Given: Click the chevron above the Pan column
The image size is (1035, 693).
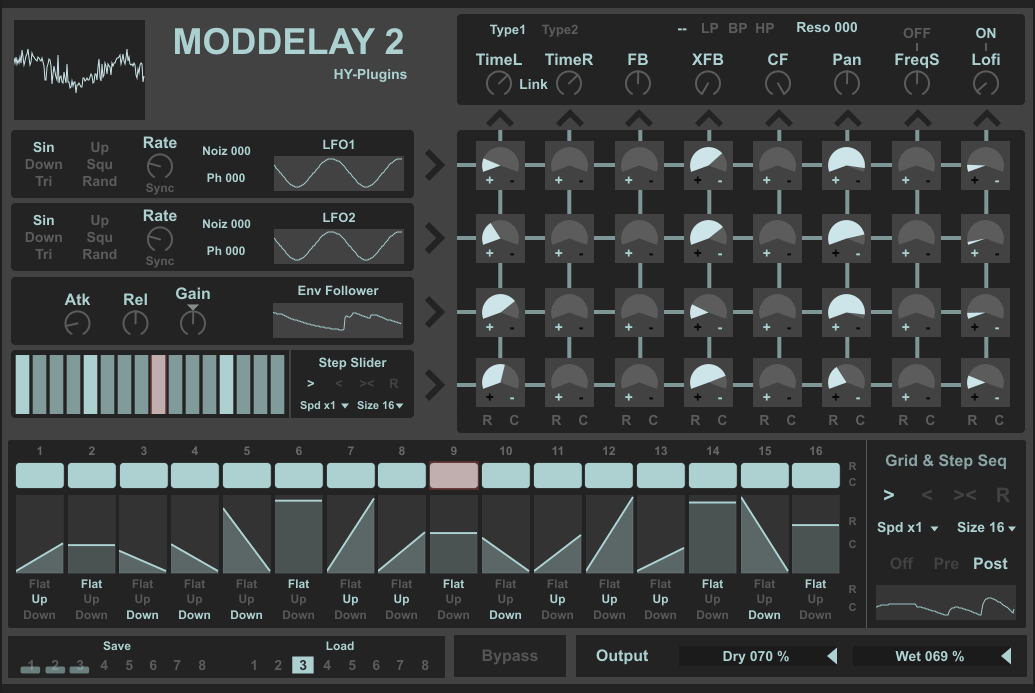Looking at the screenshot, I should tap(847, 119).
